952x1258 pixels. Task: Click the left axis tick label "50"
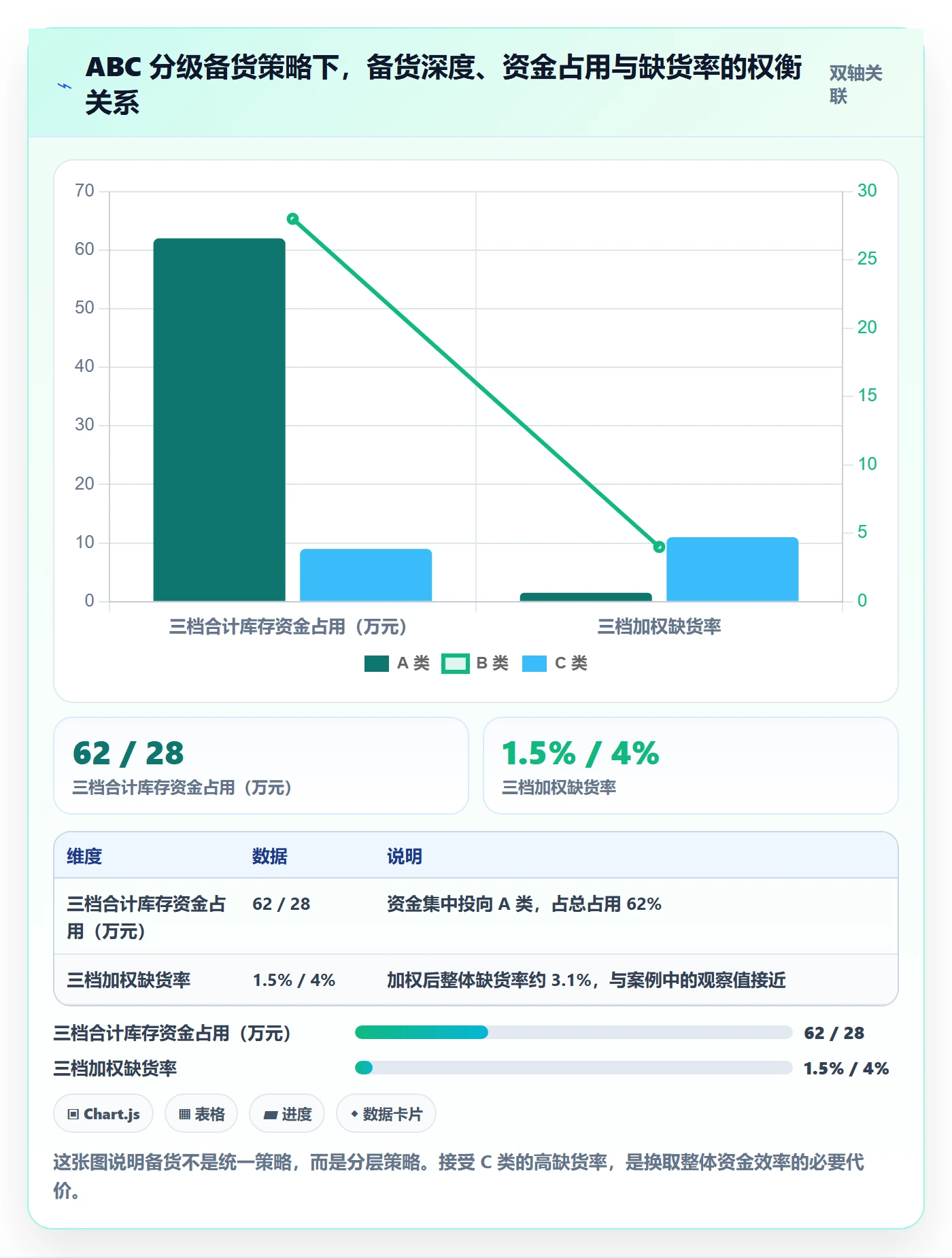pyautogui.click(x=84, y=307)
